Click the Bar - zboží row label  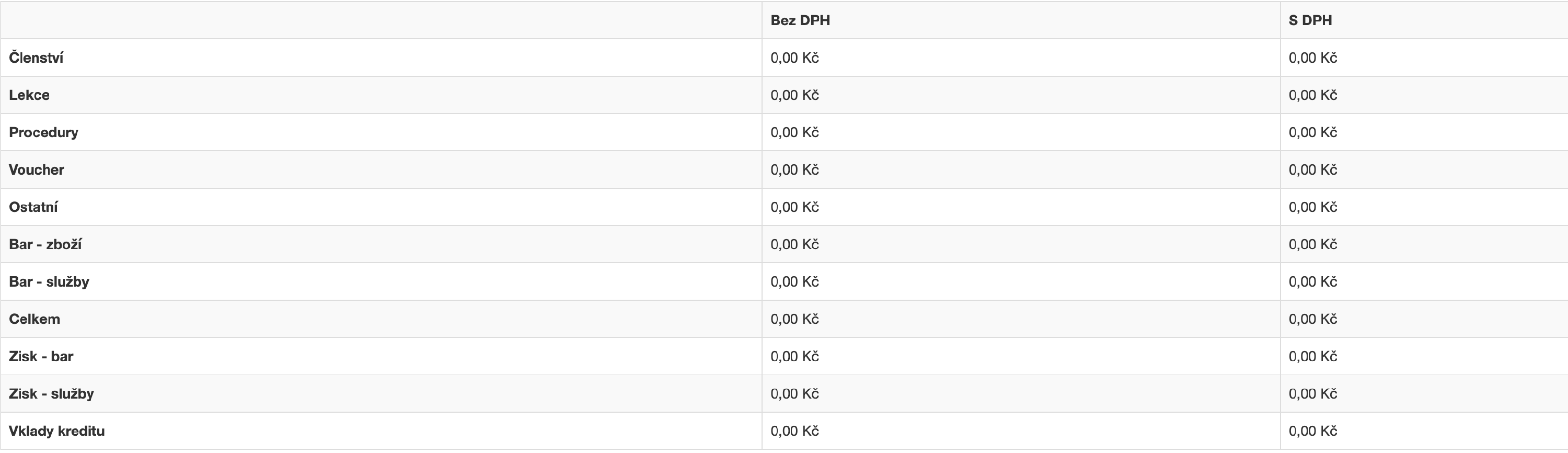[x=45, y=244]
